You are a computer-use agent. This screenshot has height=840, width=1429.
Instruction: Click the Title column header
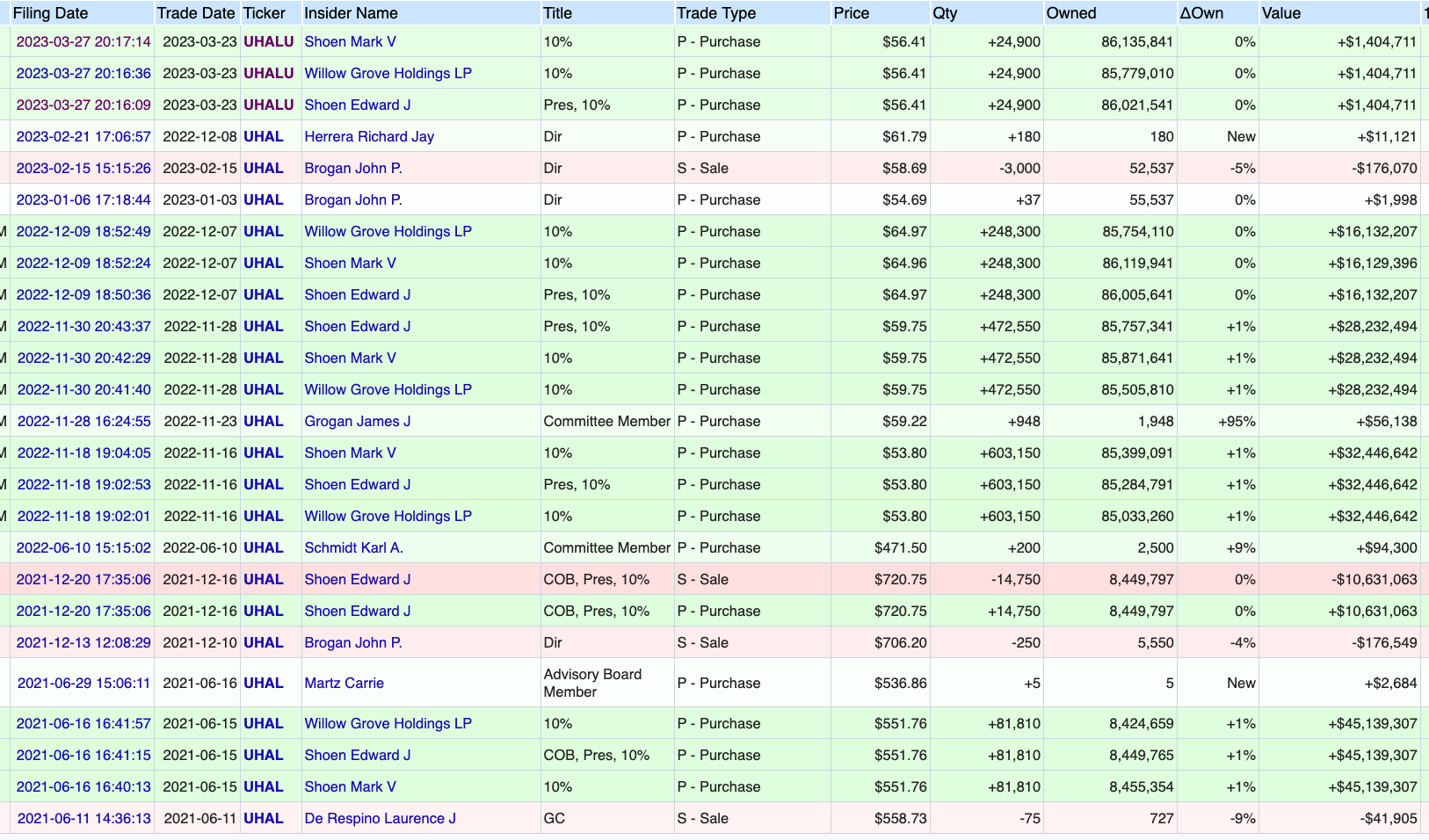[557, 13]
